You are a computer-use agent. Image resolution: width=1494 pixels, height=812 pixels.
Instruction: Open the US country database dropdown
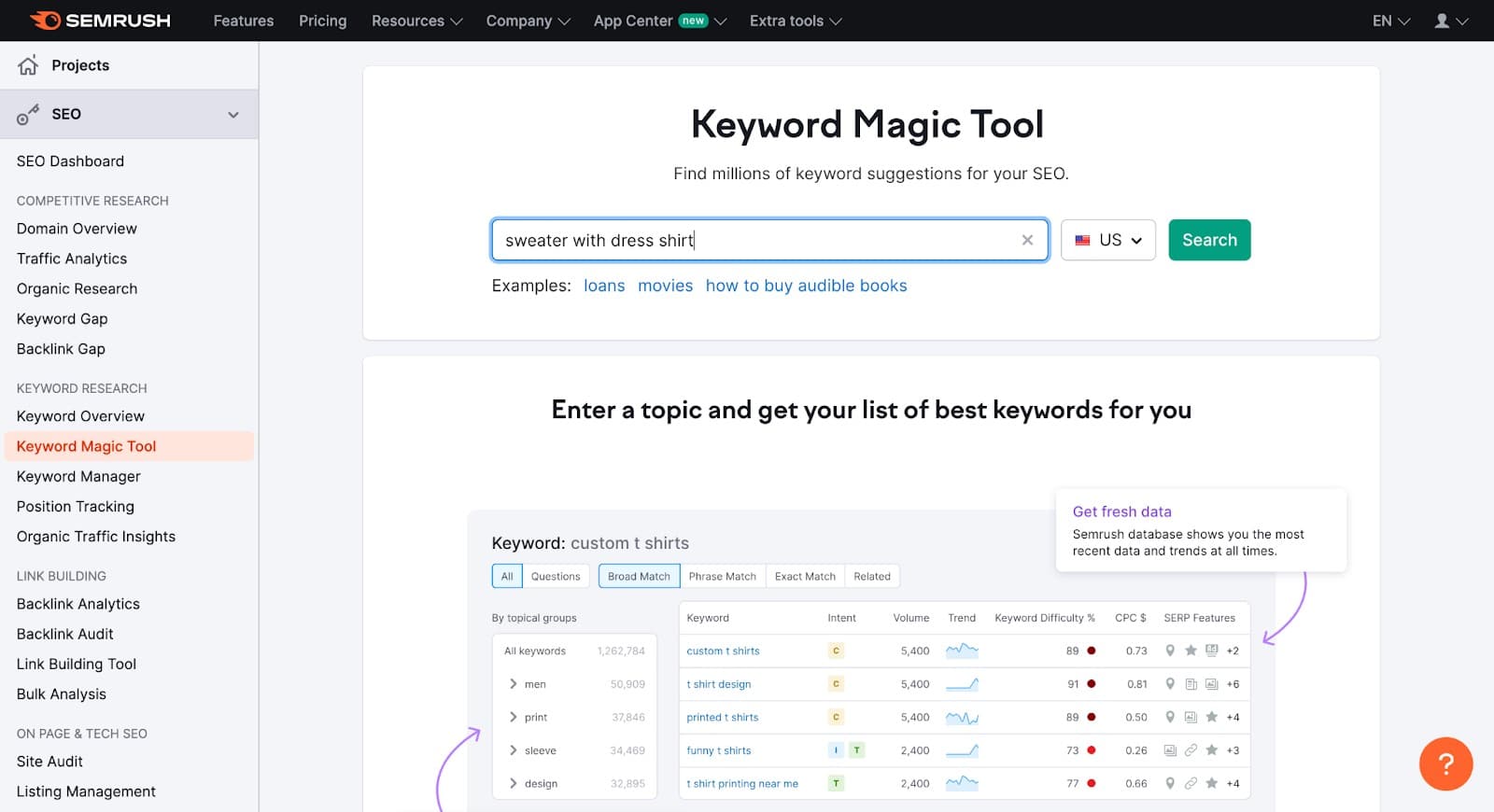(x=1108, y=240)
